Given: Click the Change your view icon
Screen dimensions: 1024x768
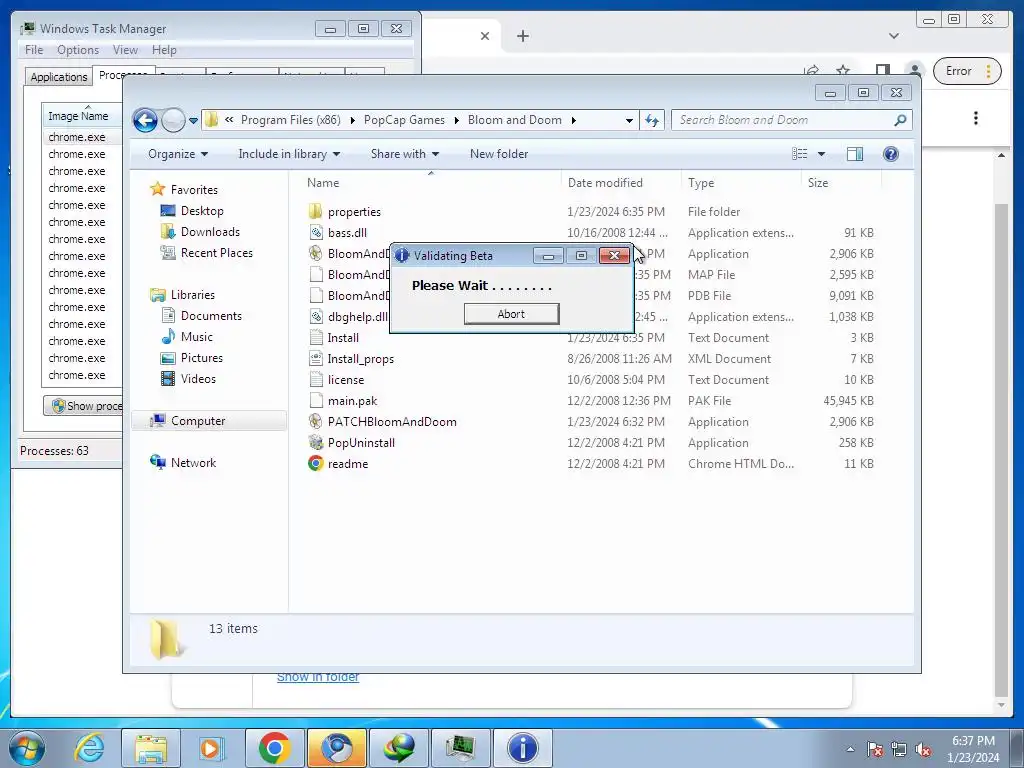Looking at the screenshot, I should 799,154.
